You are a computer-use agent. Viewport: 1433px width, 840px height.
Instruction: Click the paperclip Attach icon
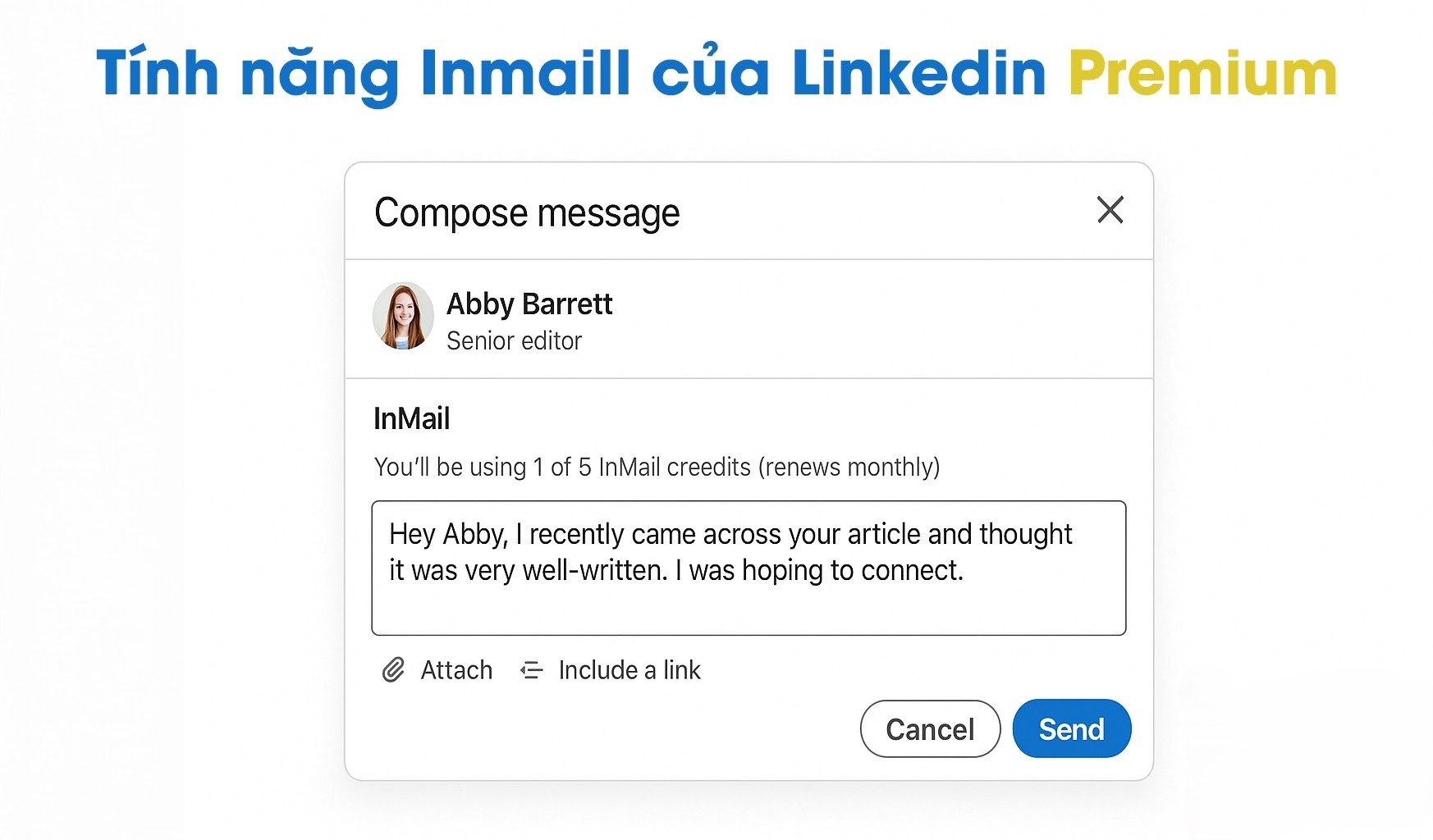click(x=393, y=670)
